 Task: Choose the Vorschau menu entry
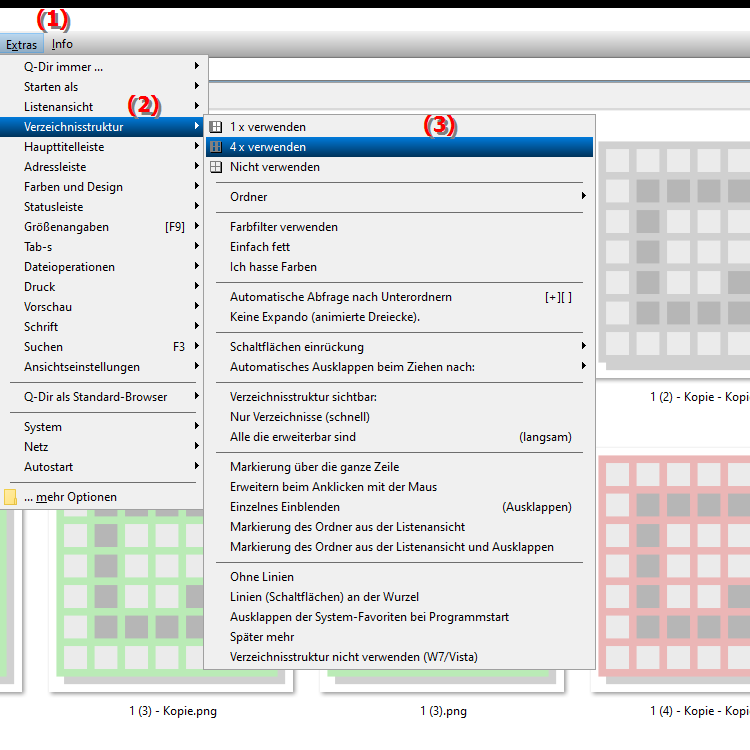click(x=103, y=307)
